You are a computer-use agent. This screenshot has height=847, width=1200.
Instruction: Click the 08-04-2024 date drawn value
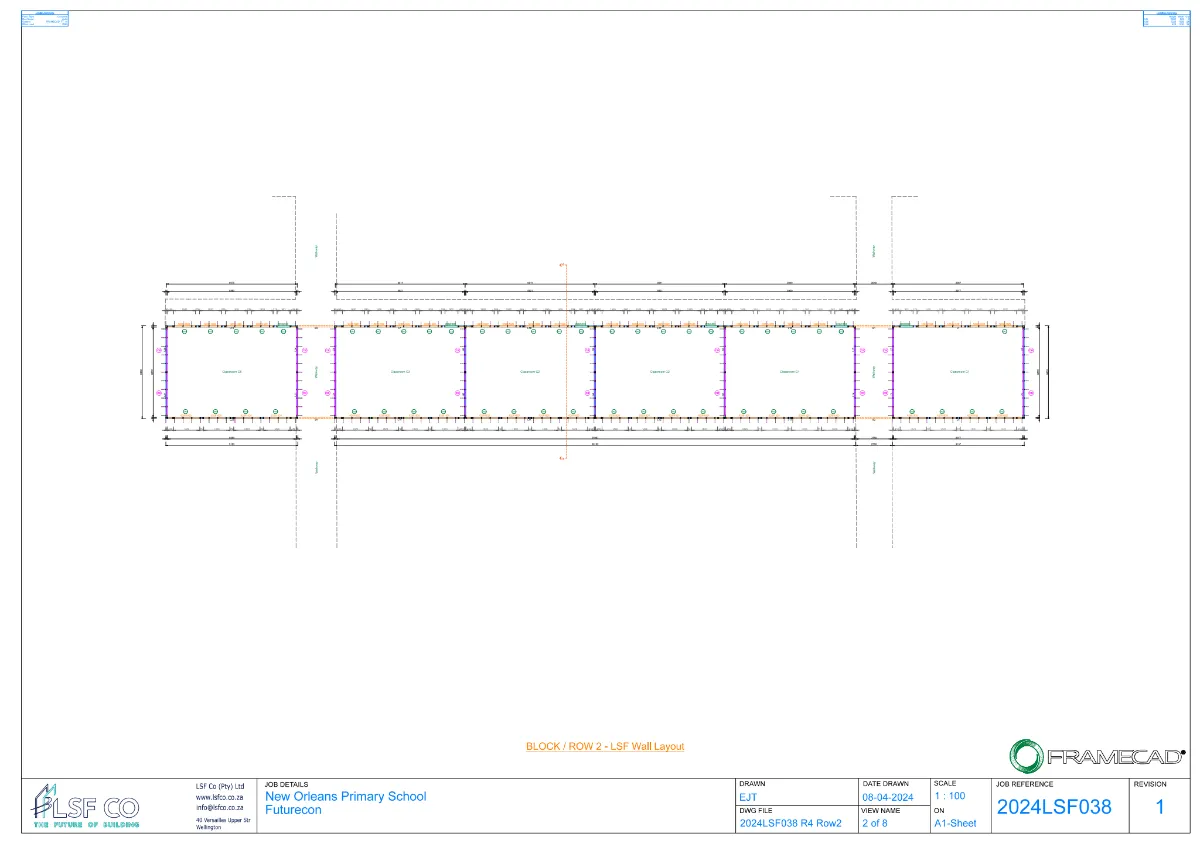coord(887,797)
